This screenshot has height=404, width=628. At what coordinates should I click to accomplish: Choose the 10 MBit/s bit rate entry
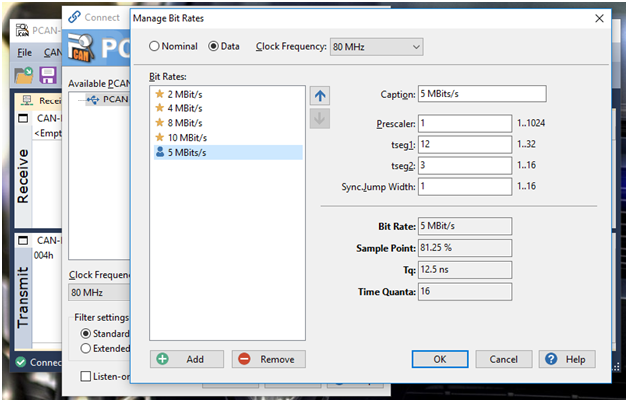click(189, 137)
